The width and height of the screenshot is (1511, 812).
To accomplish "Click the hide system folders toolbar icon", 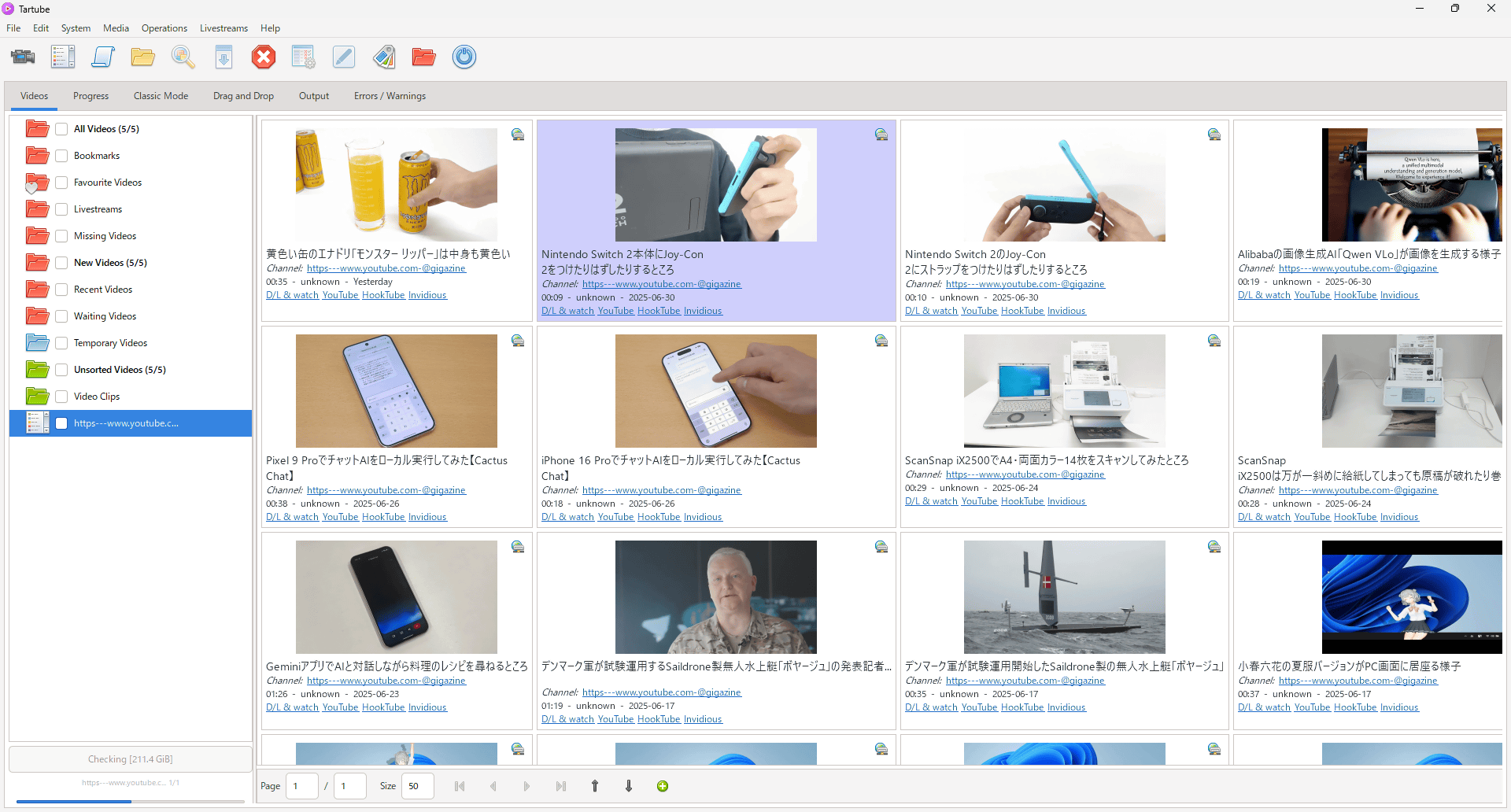I will pos(304,57).
